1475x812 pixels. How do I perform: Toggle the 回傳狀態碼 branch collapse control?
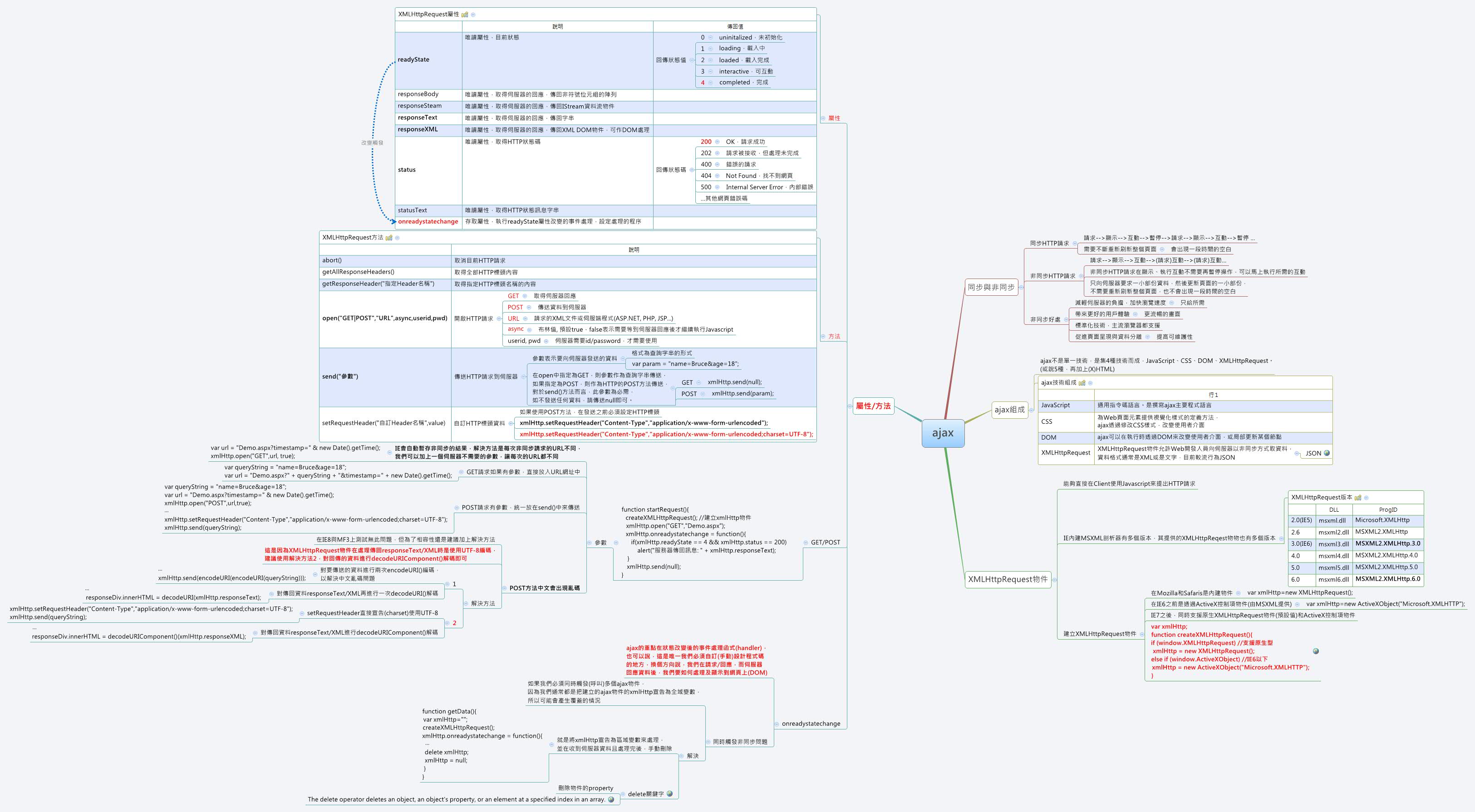coord(692,170)
